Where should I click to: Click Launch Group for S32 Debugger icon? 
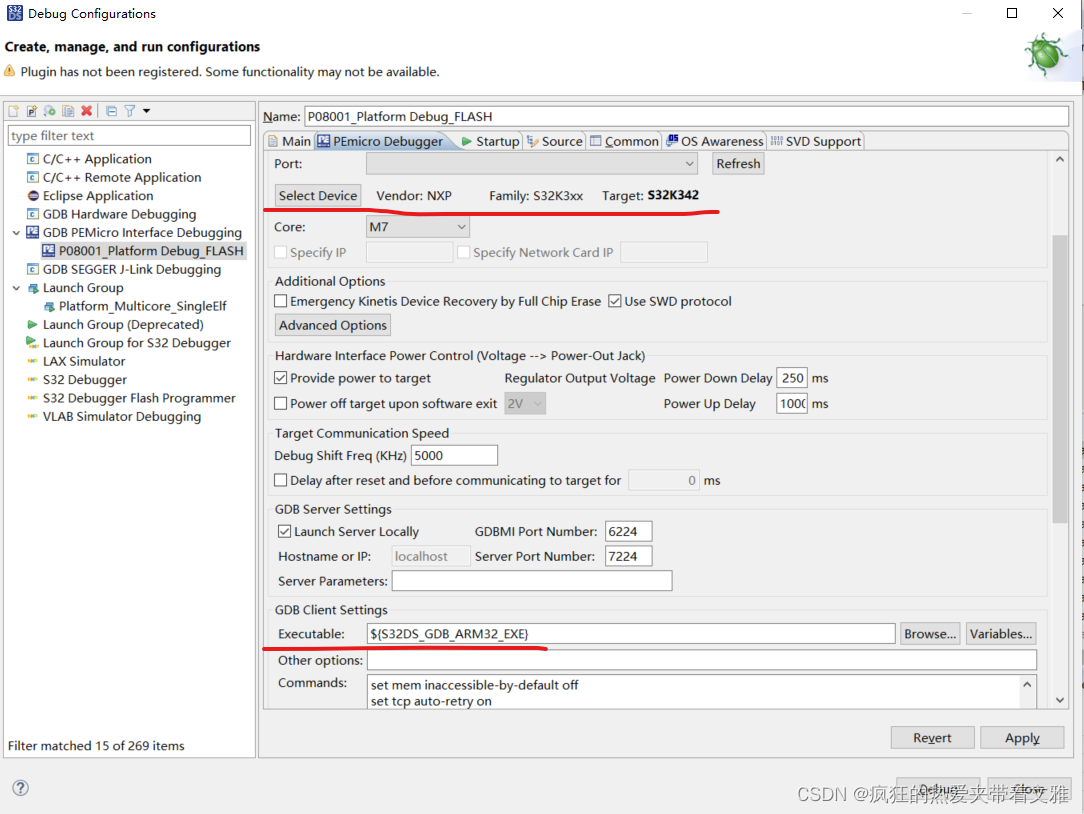click(x=32, y=342)
